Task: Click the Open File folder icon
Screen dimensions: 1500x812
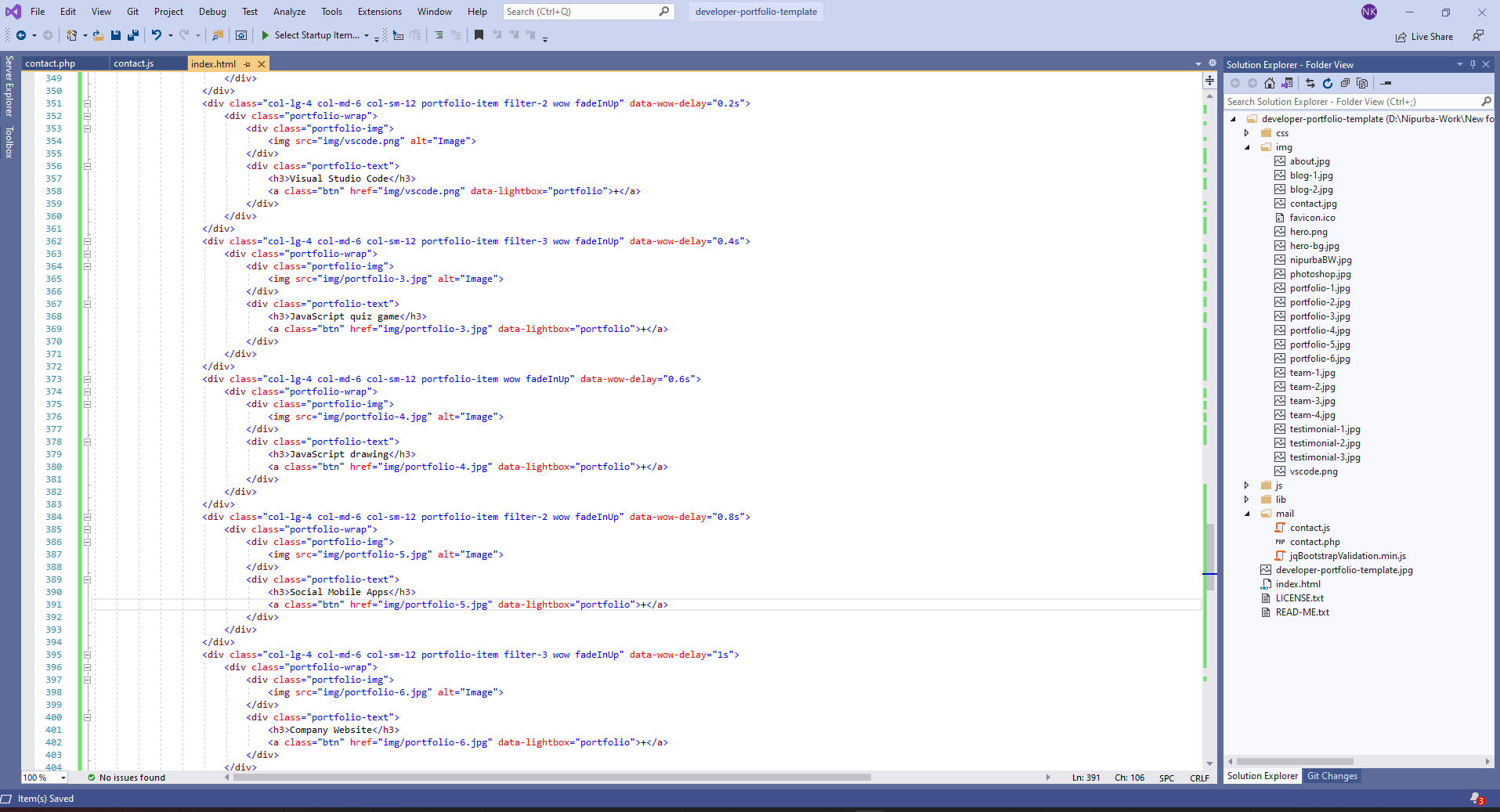Action: 98,35
